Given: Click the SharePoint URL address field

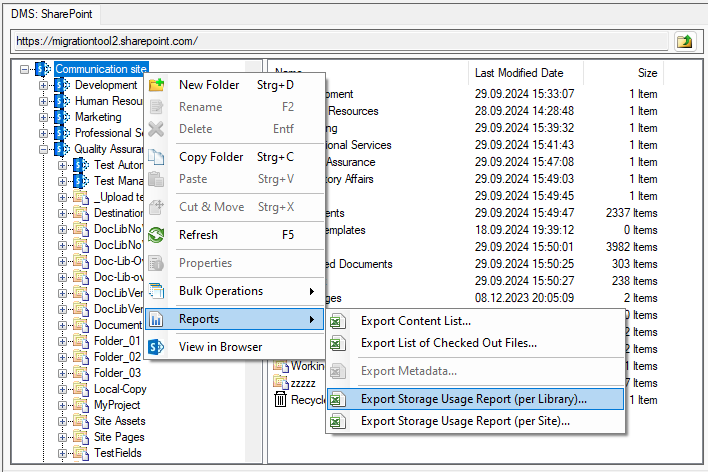Looking at the screenshot, I should pyautogui.click(x=341, y=42).
